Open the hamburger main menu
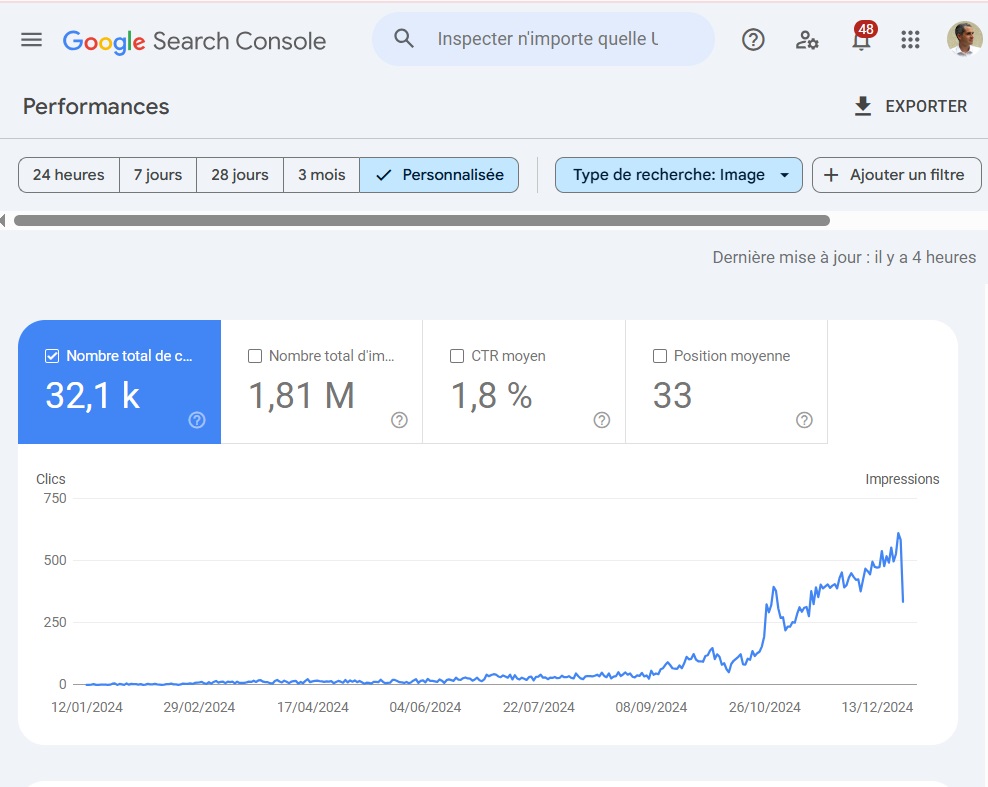This screenshot has height=787, width=988. coord(32,40)
